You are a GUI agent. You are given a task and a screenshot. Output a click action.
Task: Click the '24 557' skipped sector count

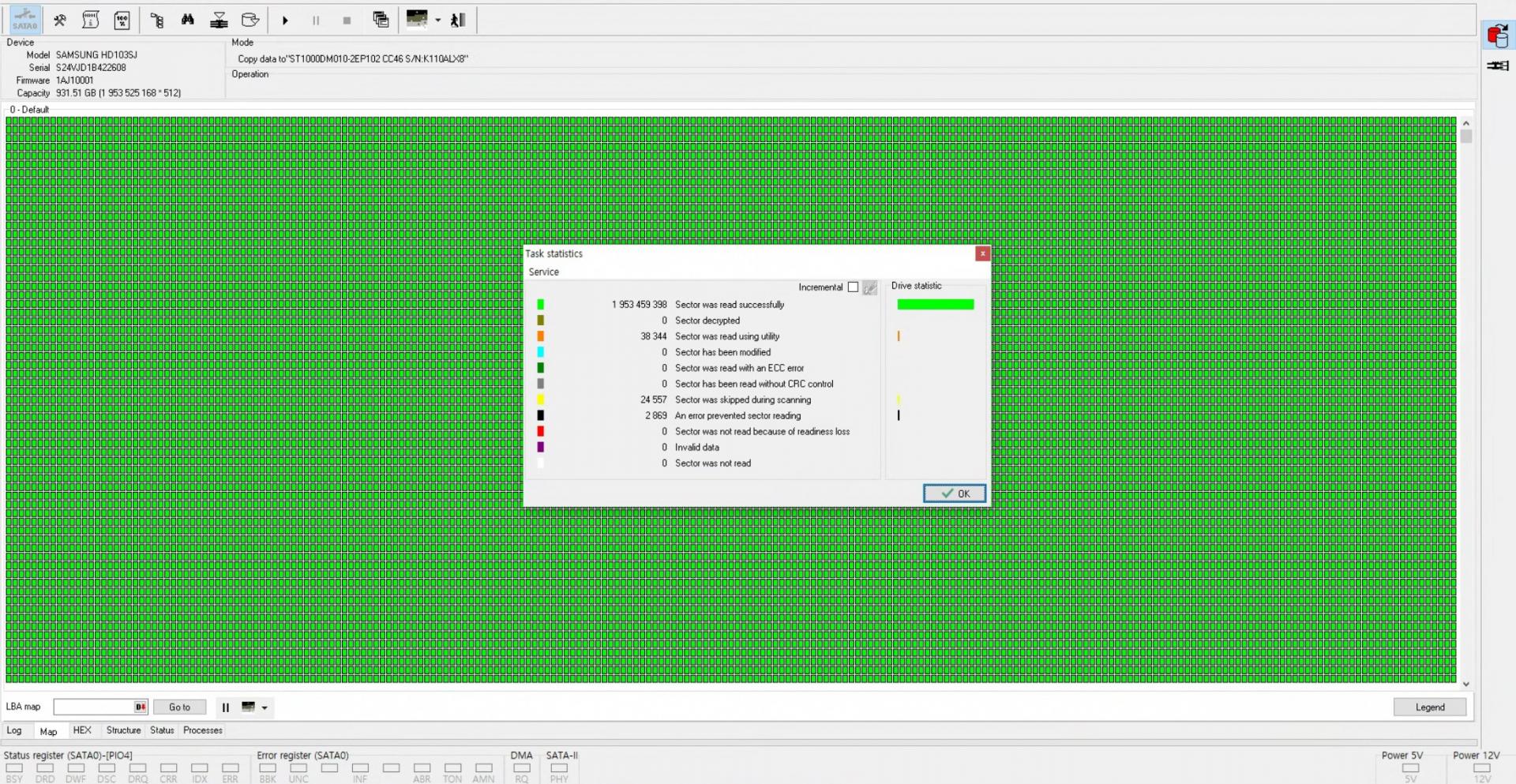(654, 400)
